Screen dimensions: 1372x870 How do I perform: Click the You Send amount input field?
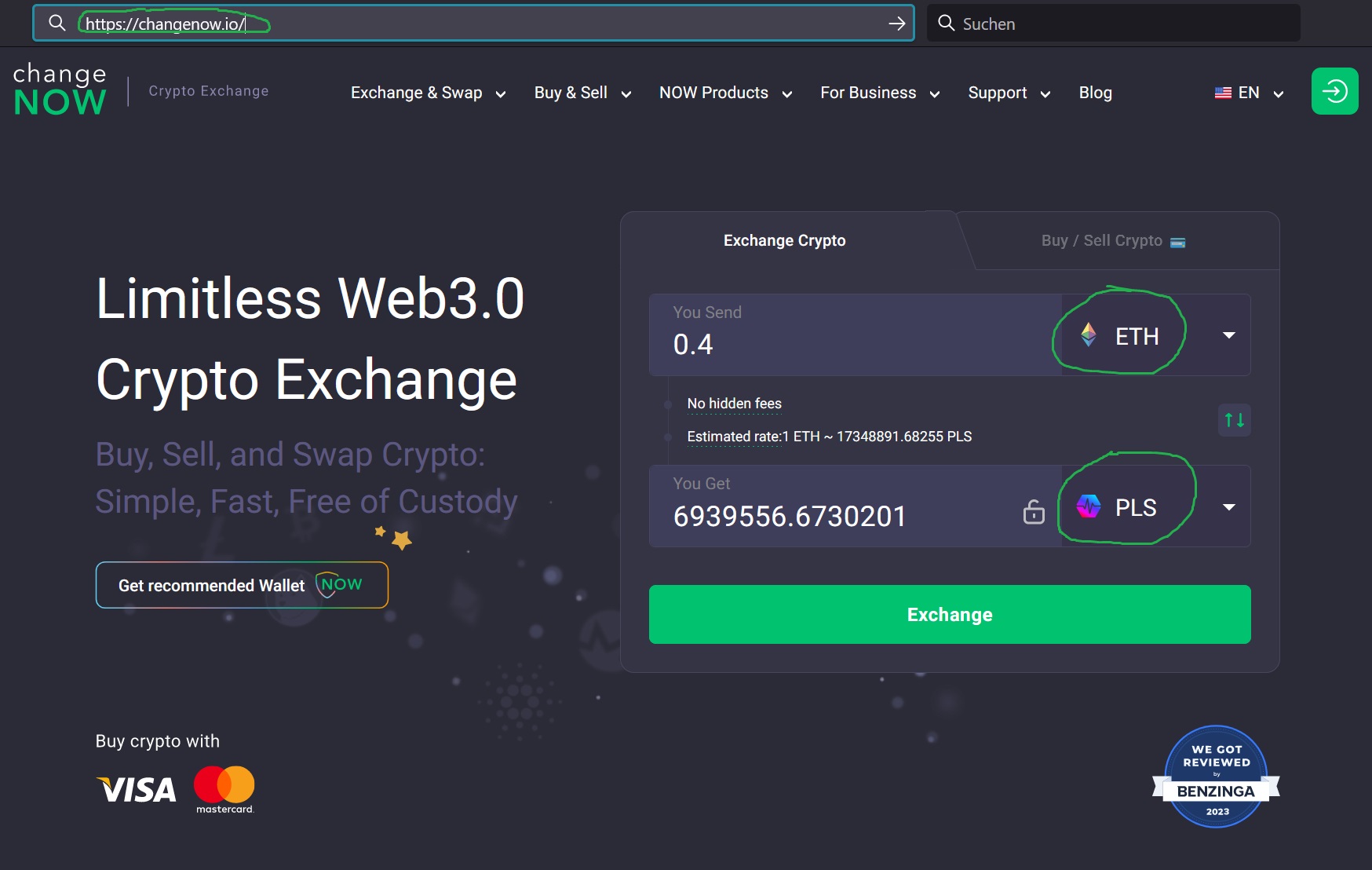pos(785,344)
